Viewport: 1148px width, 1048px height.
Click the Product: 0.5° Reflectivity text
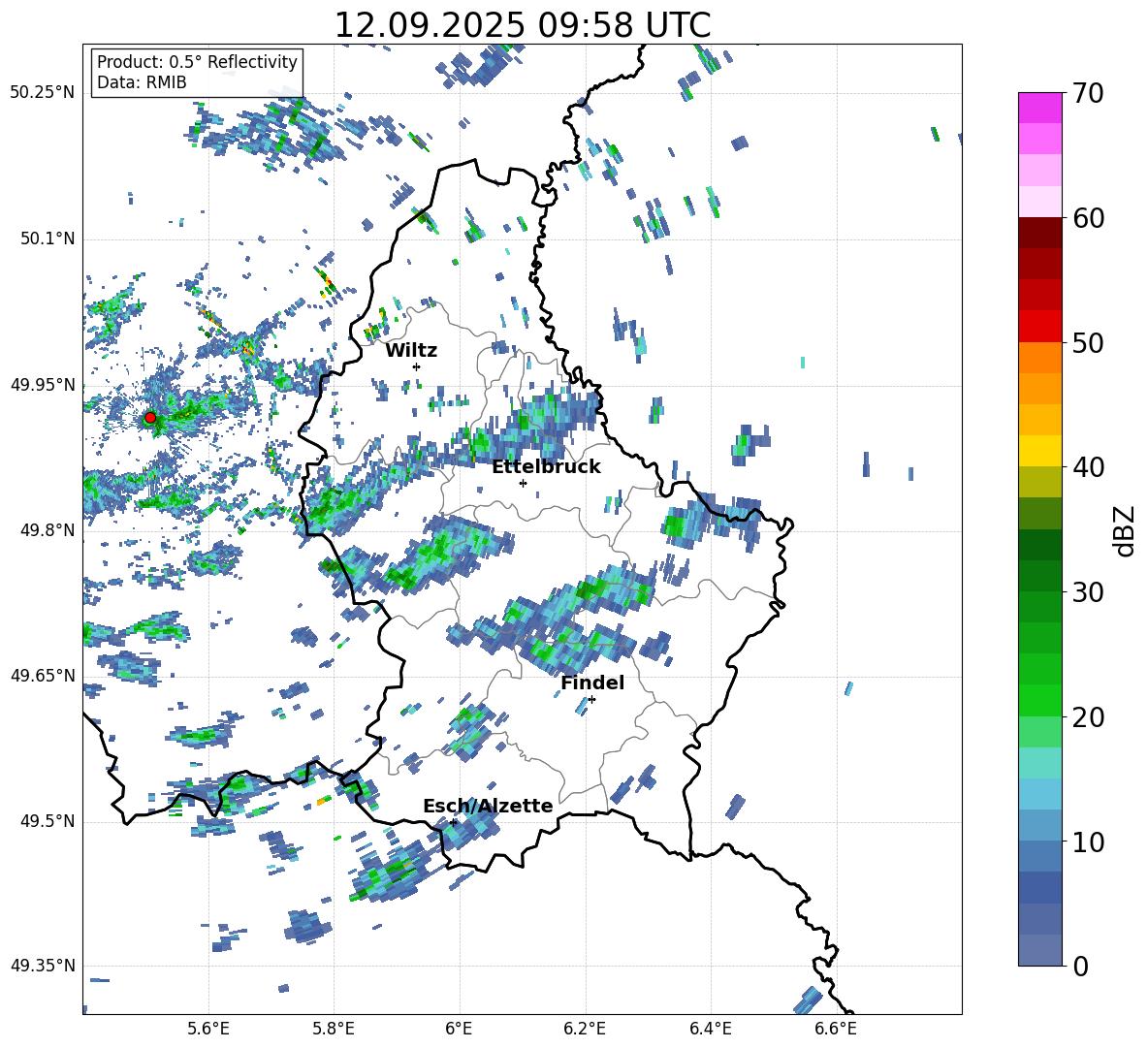[197, 62]
